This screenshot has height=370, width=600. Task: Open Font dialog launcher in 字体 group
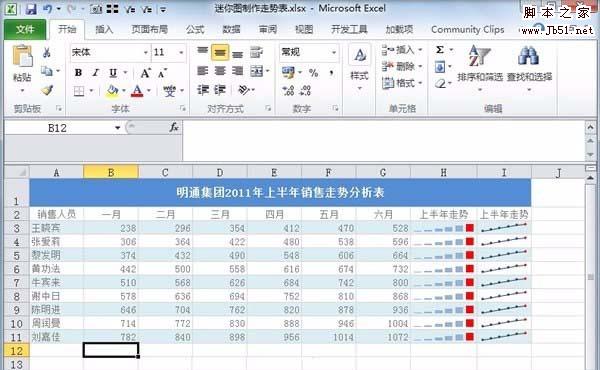[183, 109]
